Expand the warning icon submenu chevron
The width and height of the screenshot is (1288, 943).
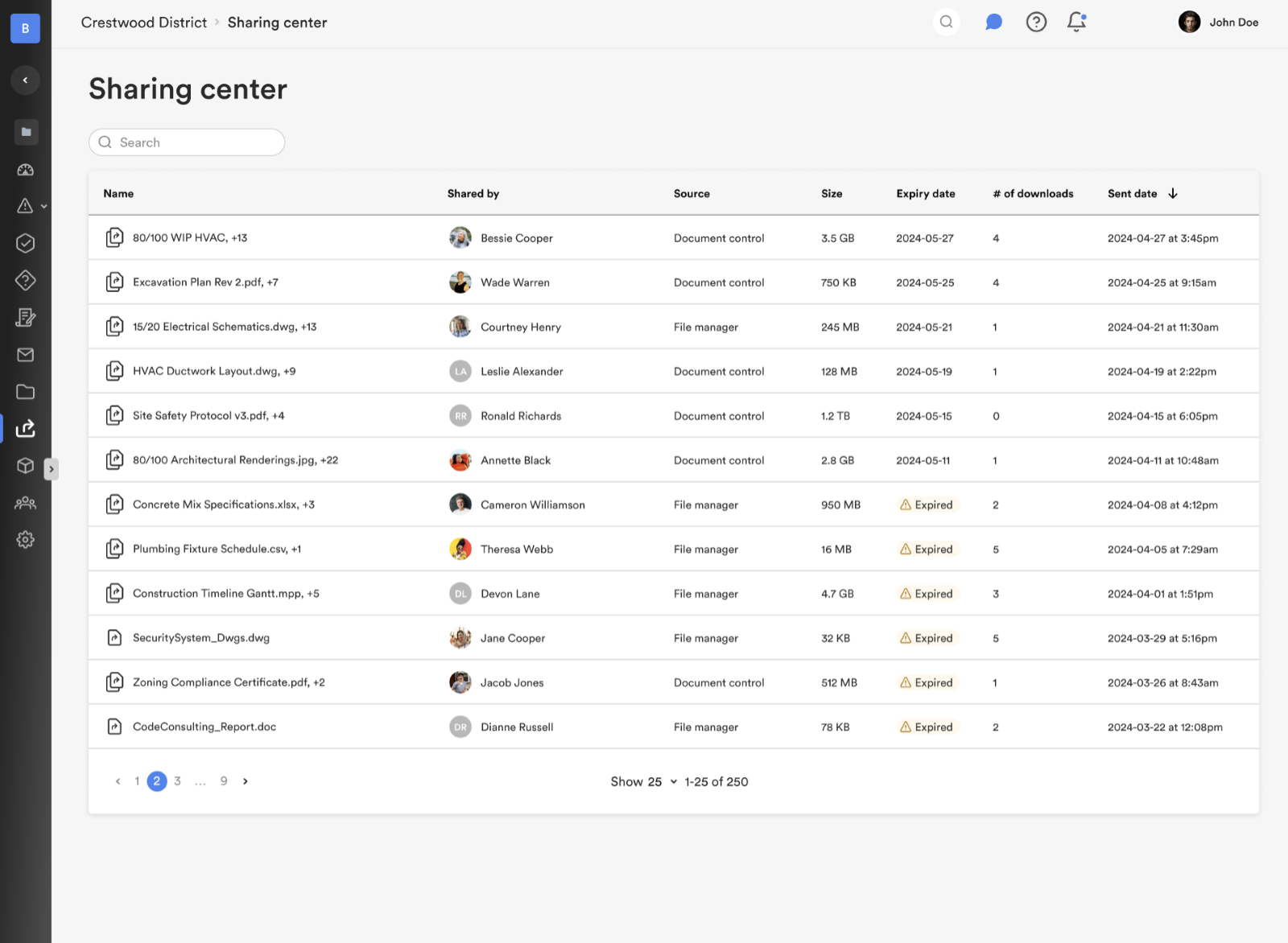[x=44, y=207]
